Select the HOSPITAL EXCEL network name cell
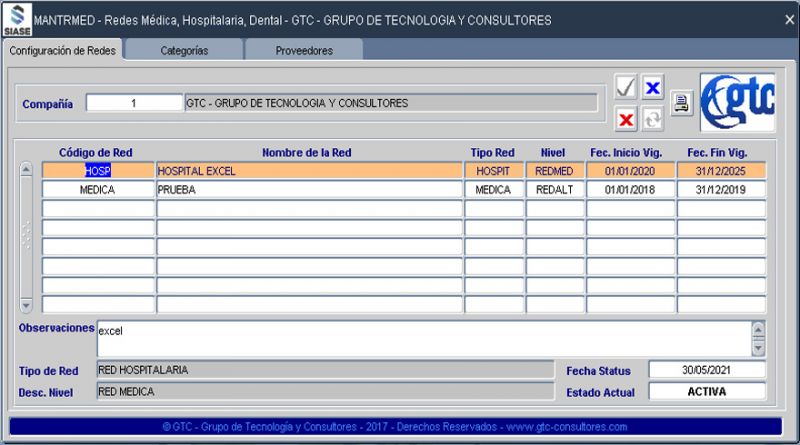This screenshot has width=800, height=445. point(309,171)
